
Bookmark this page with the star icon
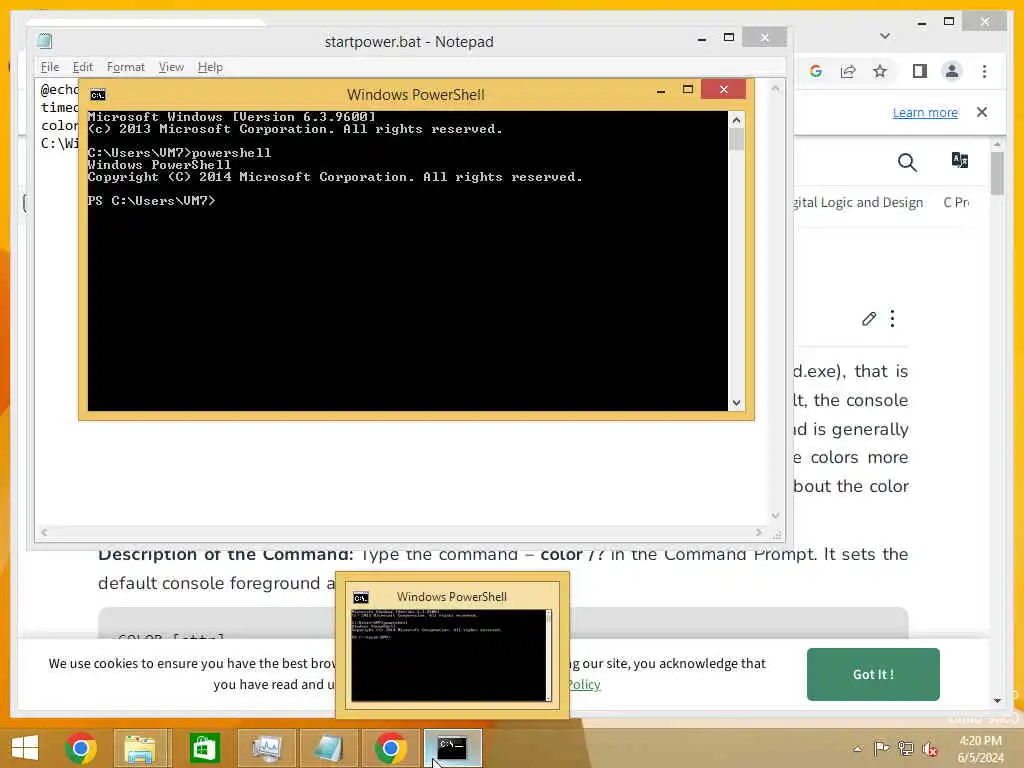click(x=880, y=71)
